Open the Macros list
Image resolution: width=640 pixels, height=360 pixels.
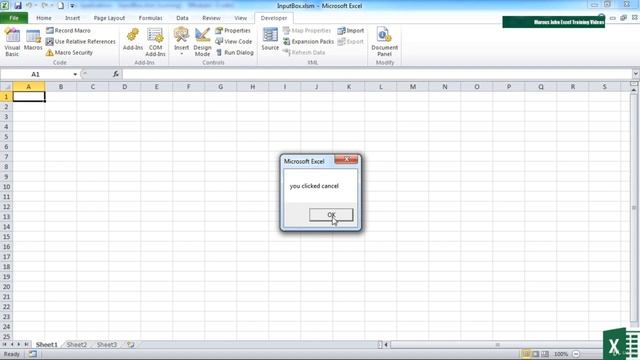[x=33, y=40]
